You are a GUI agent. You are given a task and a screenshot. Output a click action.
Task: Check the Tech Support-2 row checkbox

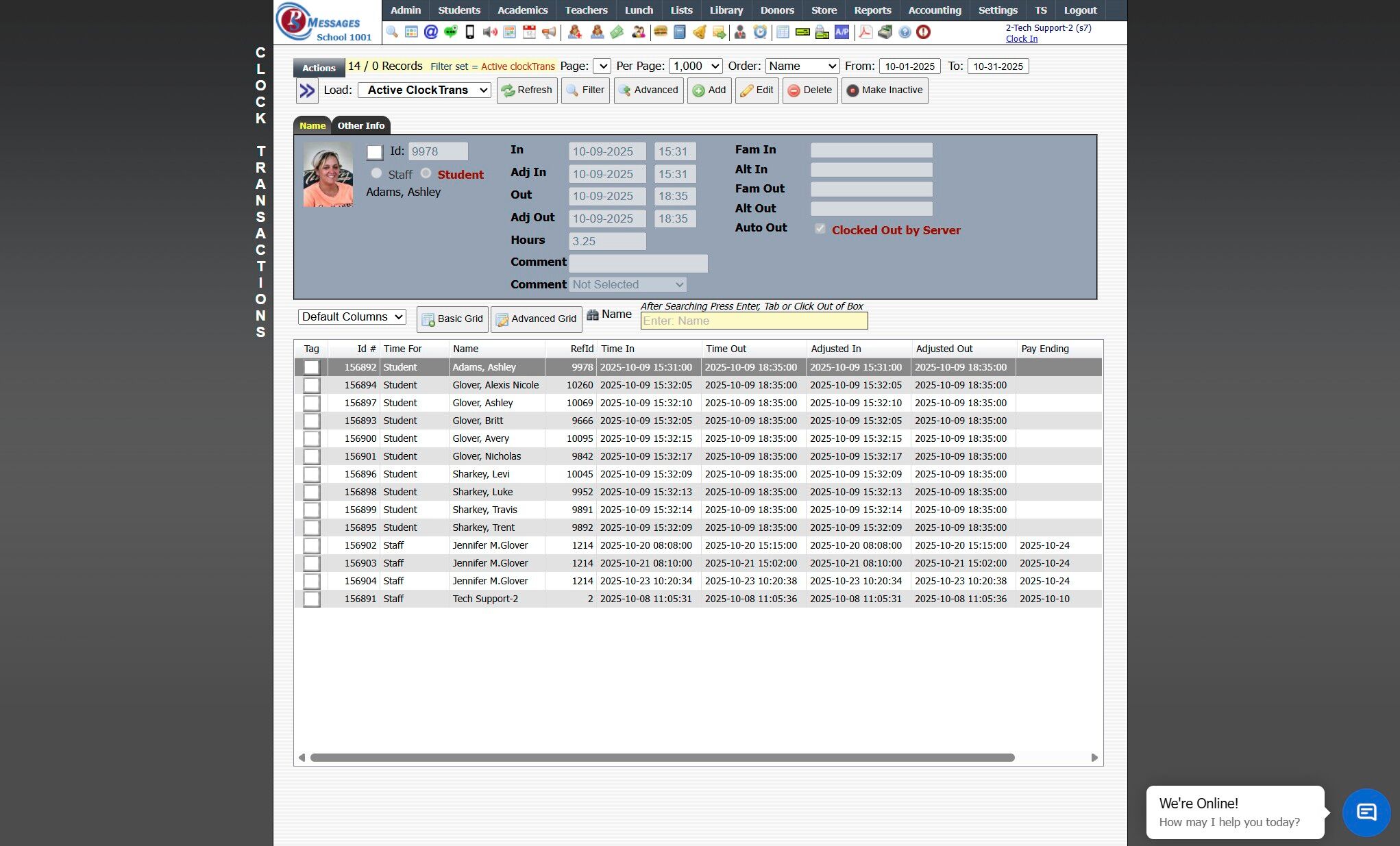point(312,599)
